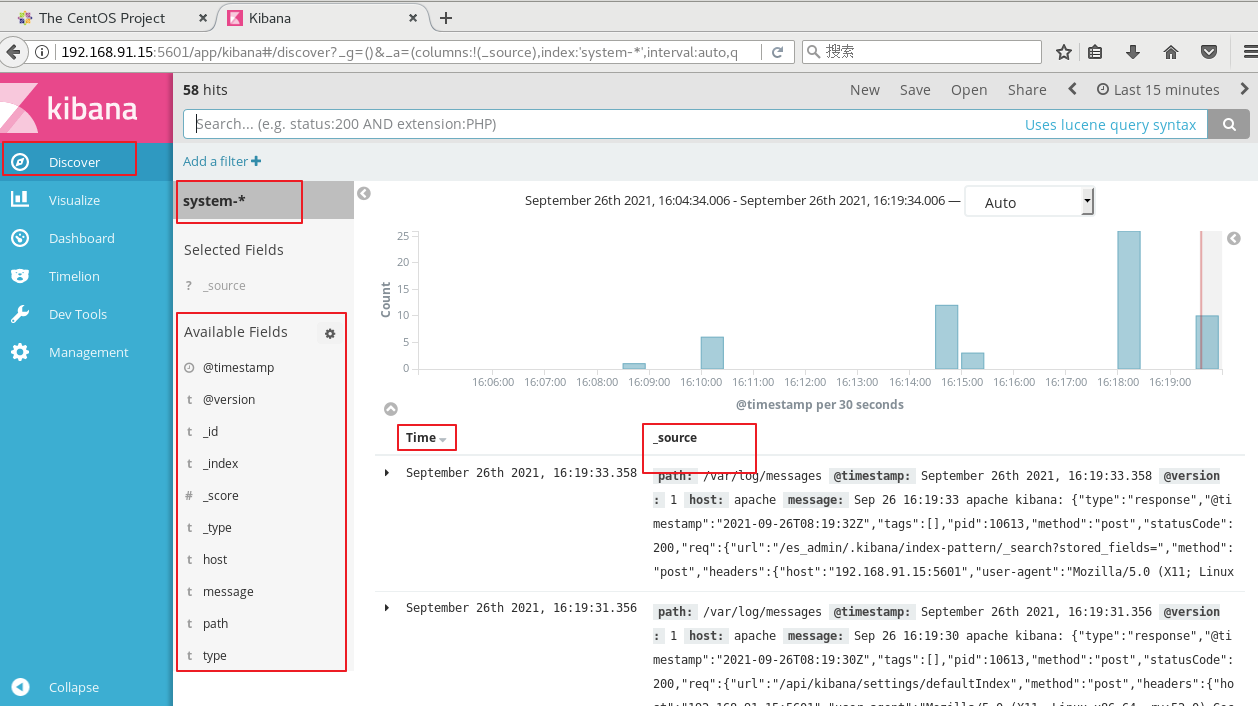Move time range forward with right chevron

pyautogui.click(x=1244, y=89)
